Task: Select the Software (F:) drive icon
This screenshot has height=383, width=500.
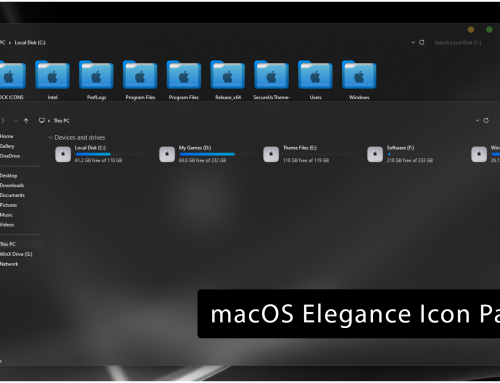Action: pos(375,154)
